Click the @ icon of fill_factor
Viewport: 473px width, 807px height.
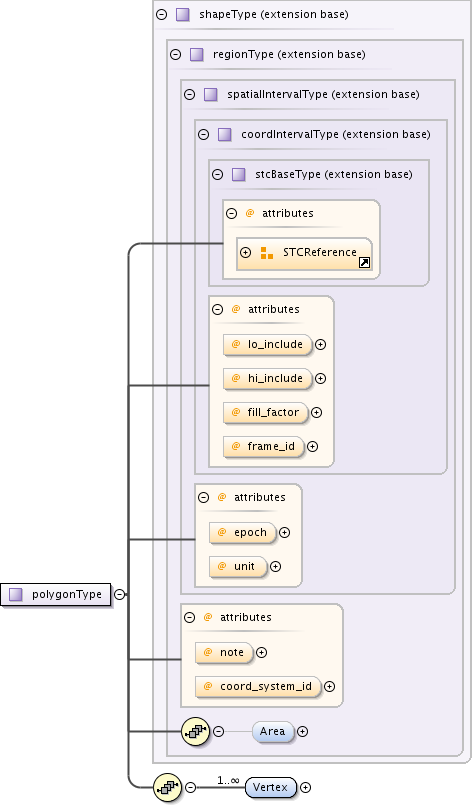[236, 412]
